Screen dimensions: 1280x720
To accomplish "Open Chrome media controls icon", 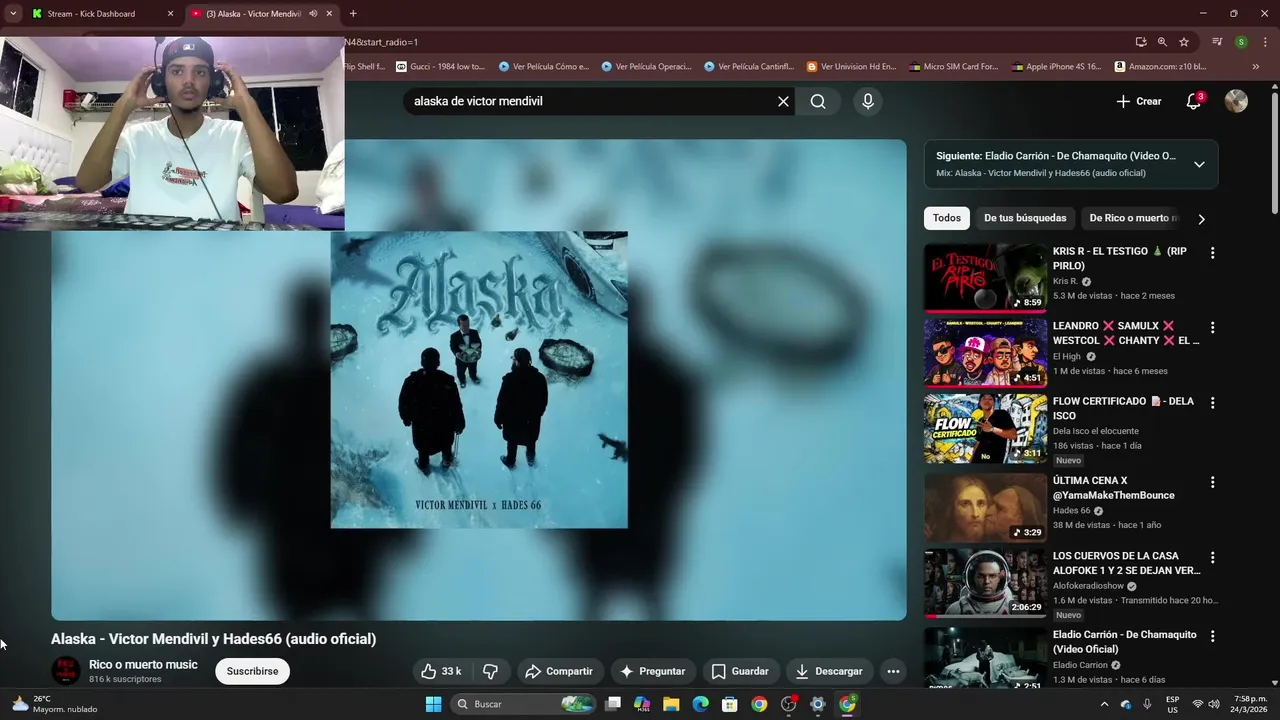I will coord(1217,42).
